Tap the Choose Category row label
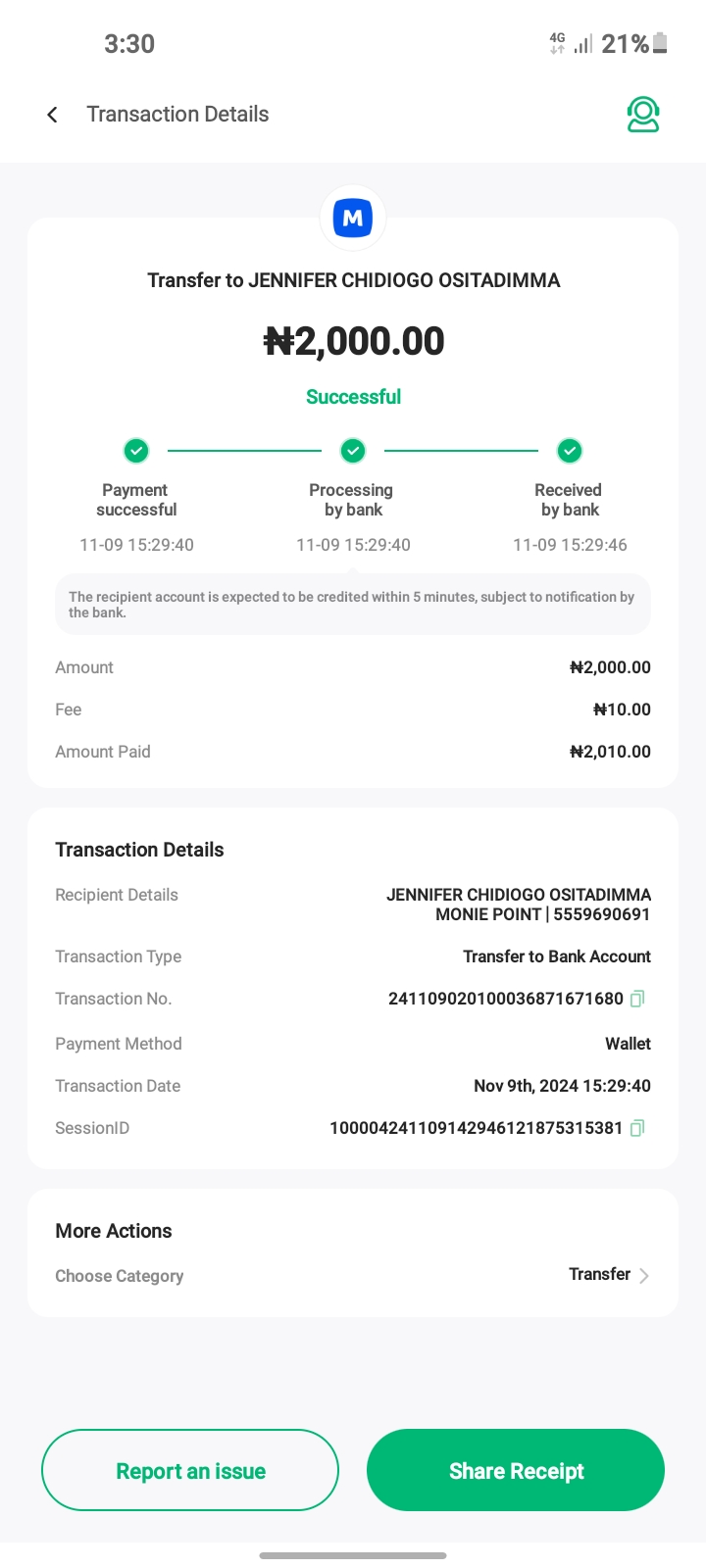The width and height of the screenshot is (706, 1568). [x=120, y=1276]
